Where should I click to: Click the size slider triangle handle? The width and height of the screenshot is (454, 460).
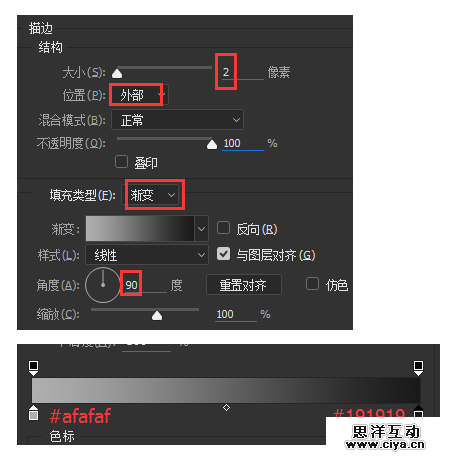tap(117, 73)
